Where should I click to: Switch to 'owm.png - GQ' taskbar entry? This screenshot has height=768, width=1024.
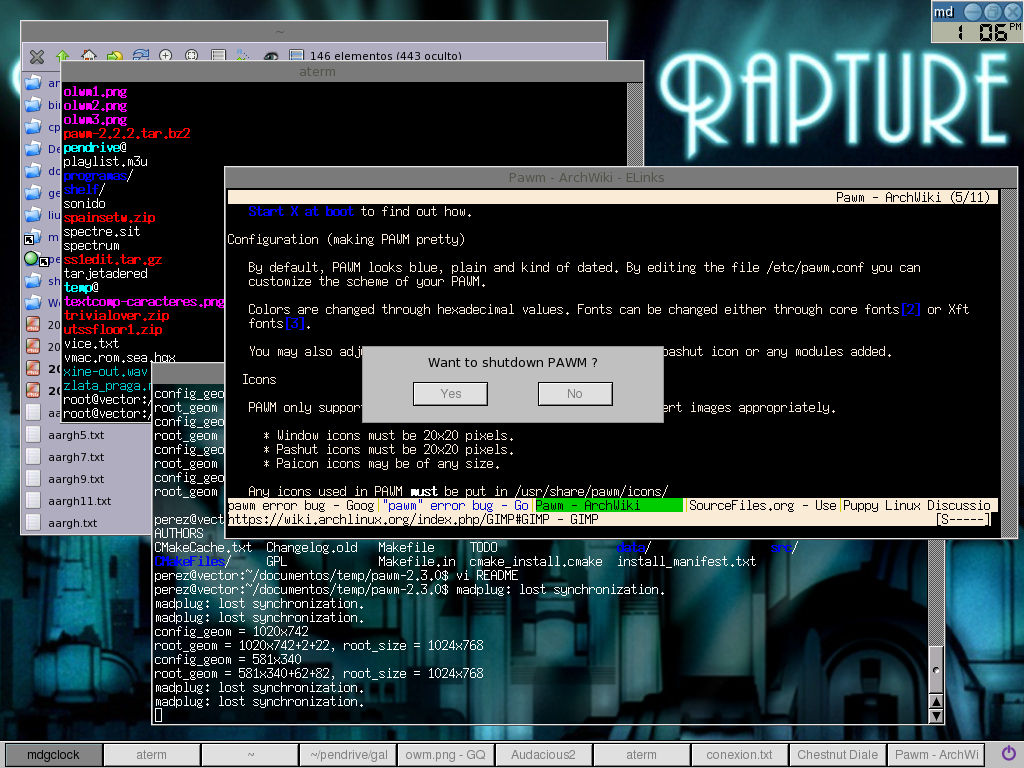click(445, 755)
